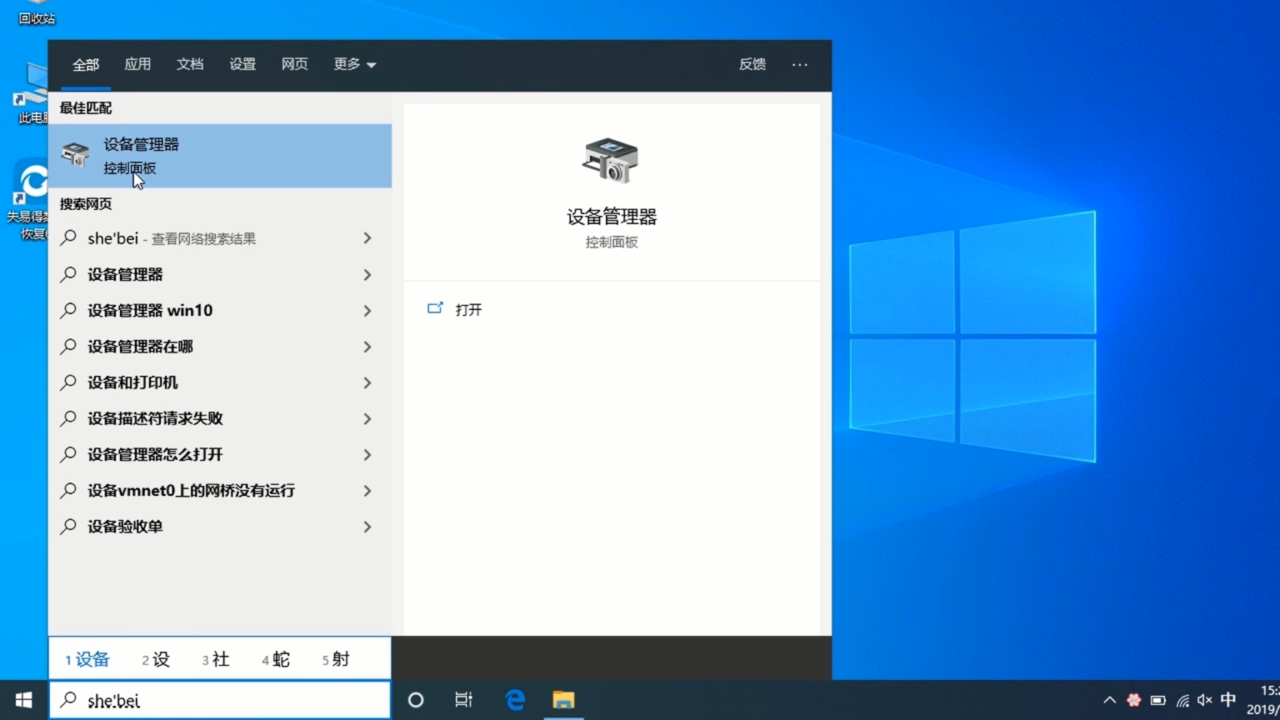The image size is (1280, 720).
Task: Expand the 设备管理器在哪 suggestion arrow
Action: (x=367, y=346)
